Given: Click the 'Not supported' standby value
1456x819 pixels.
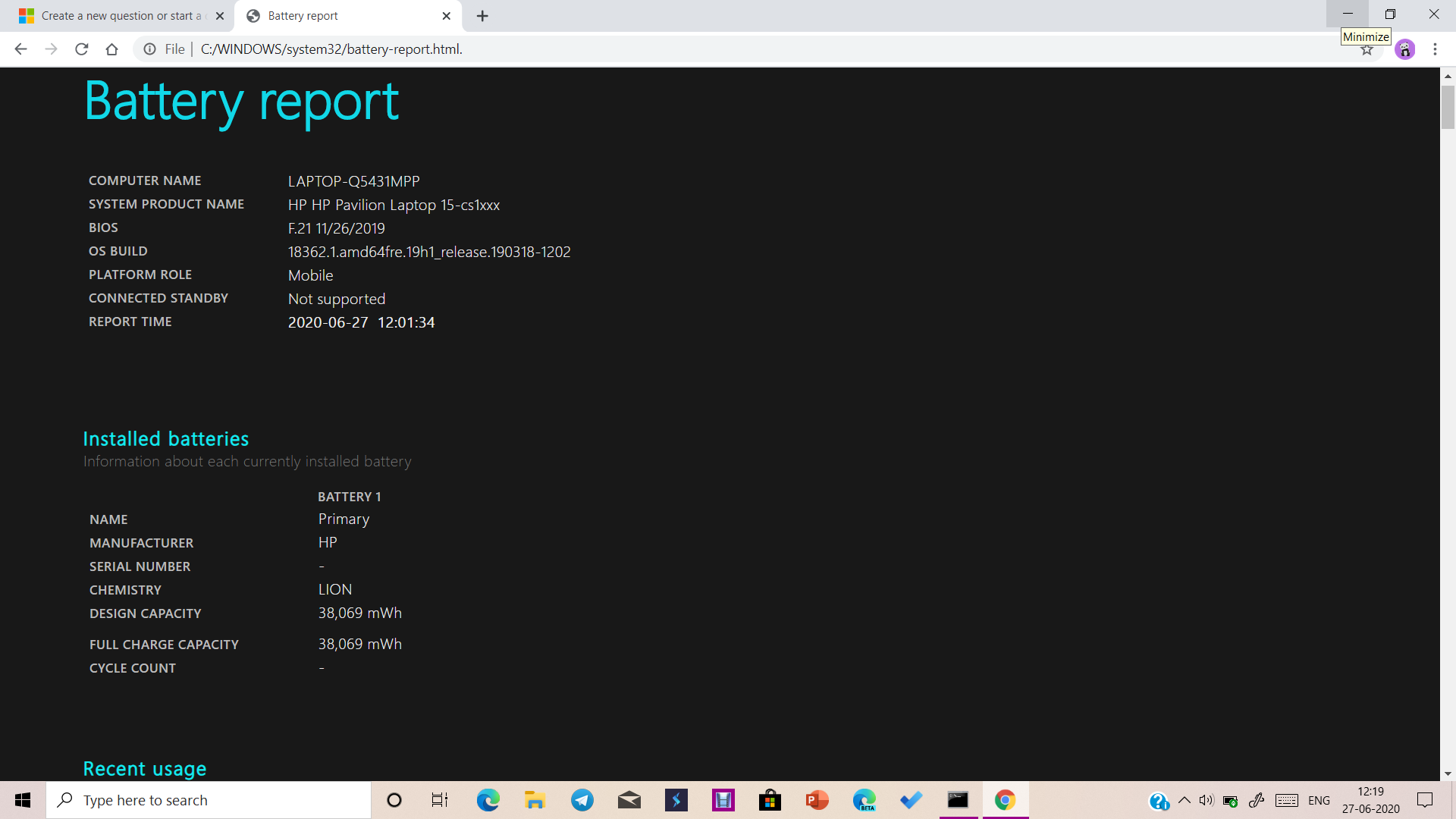Looking at the screenshot, I should (336, 299).
